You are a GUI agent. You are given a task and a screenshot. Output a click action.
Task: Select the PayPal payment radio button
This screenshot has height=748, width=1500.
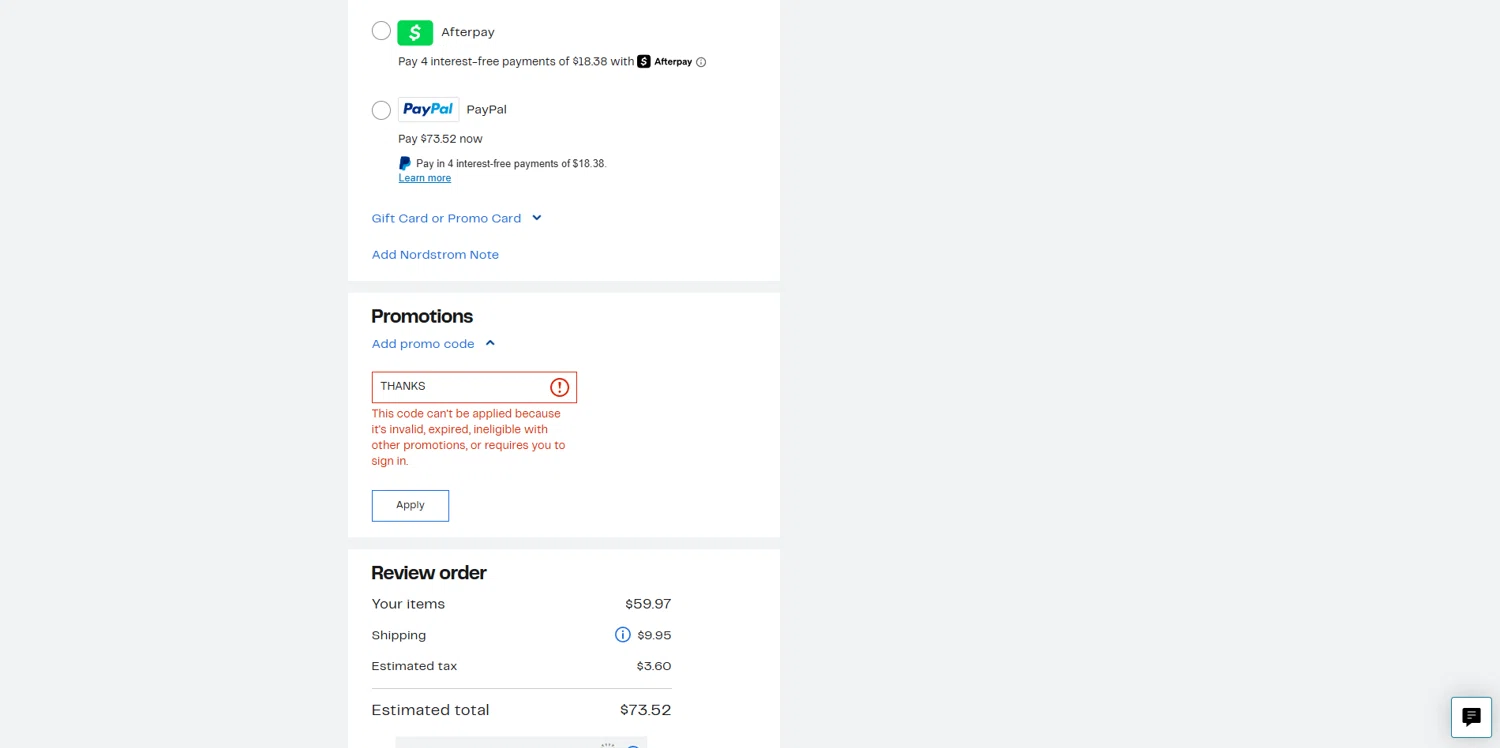tap(381, 110)
